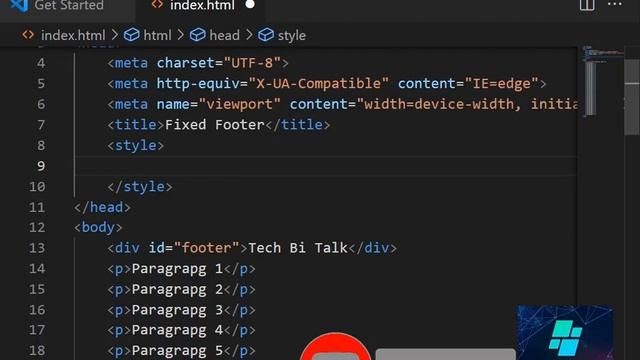
Task: Click the opening <body> tag
Action: tap(98, 227)
